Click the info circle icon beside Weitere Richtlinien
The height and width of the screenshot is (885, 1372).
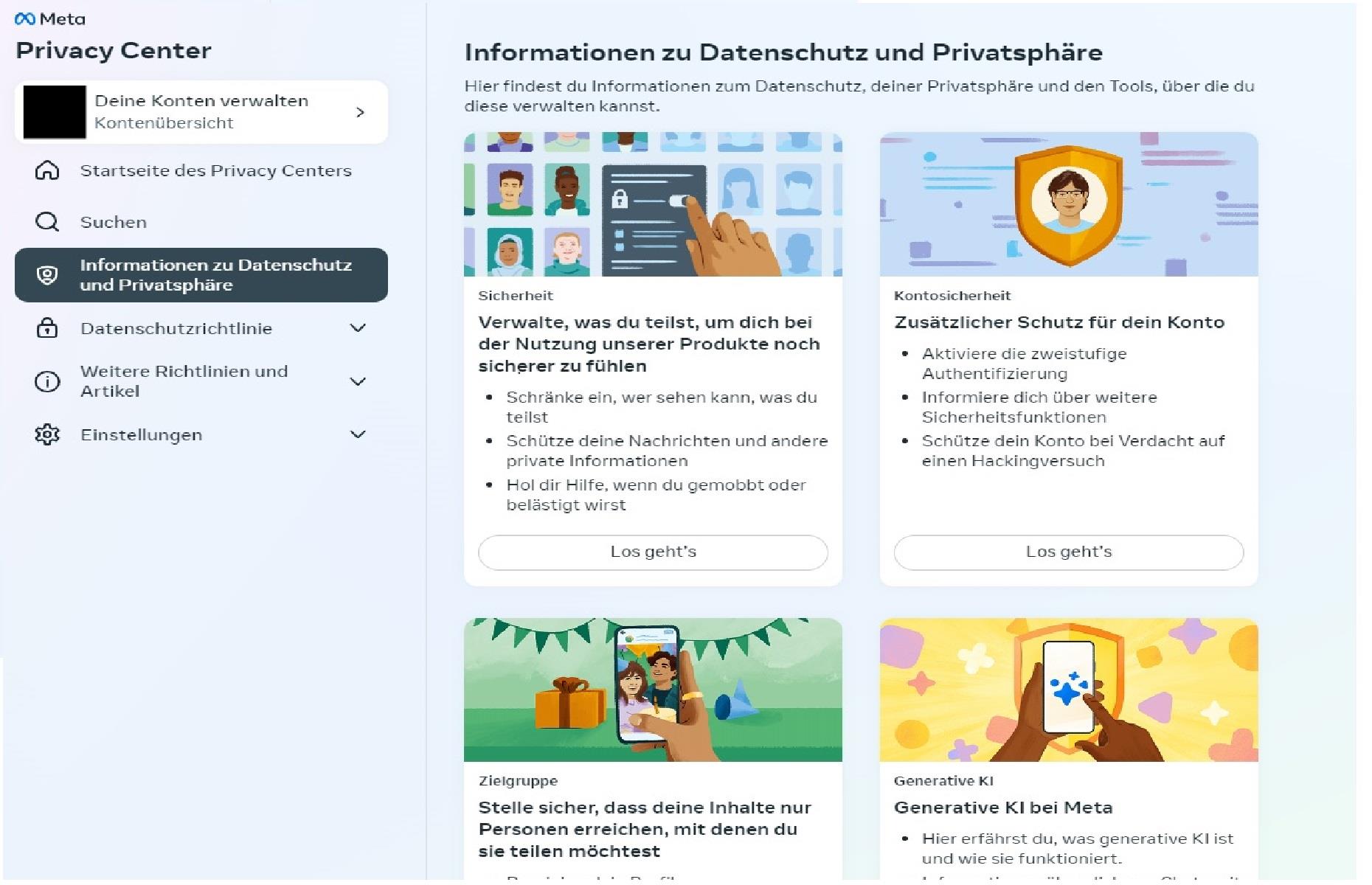47,381
